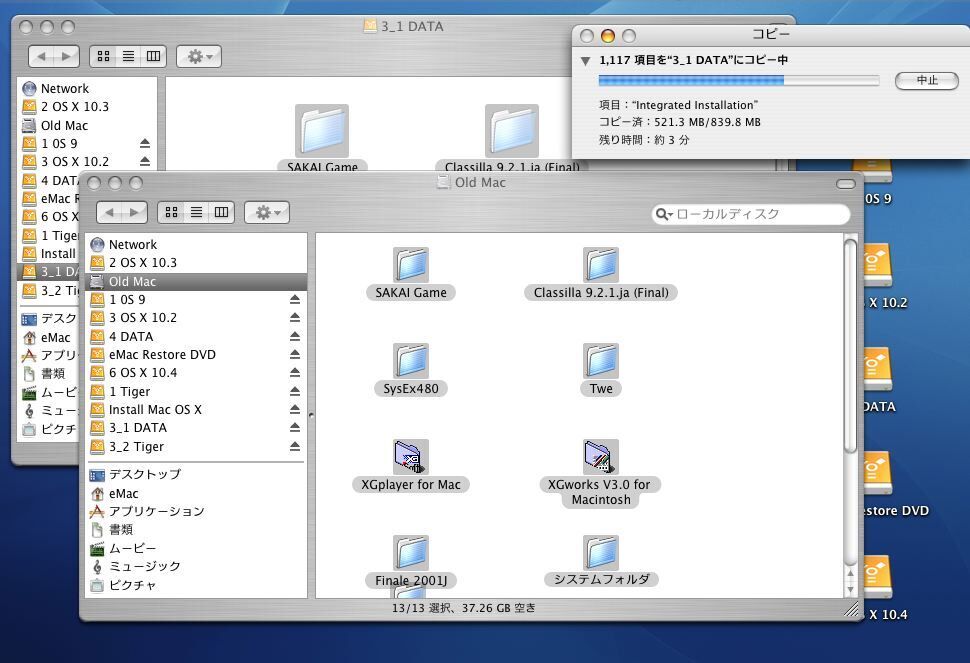Go back using the Old Mac back arrow
970x663 pixels.
pos(111,212)
